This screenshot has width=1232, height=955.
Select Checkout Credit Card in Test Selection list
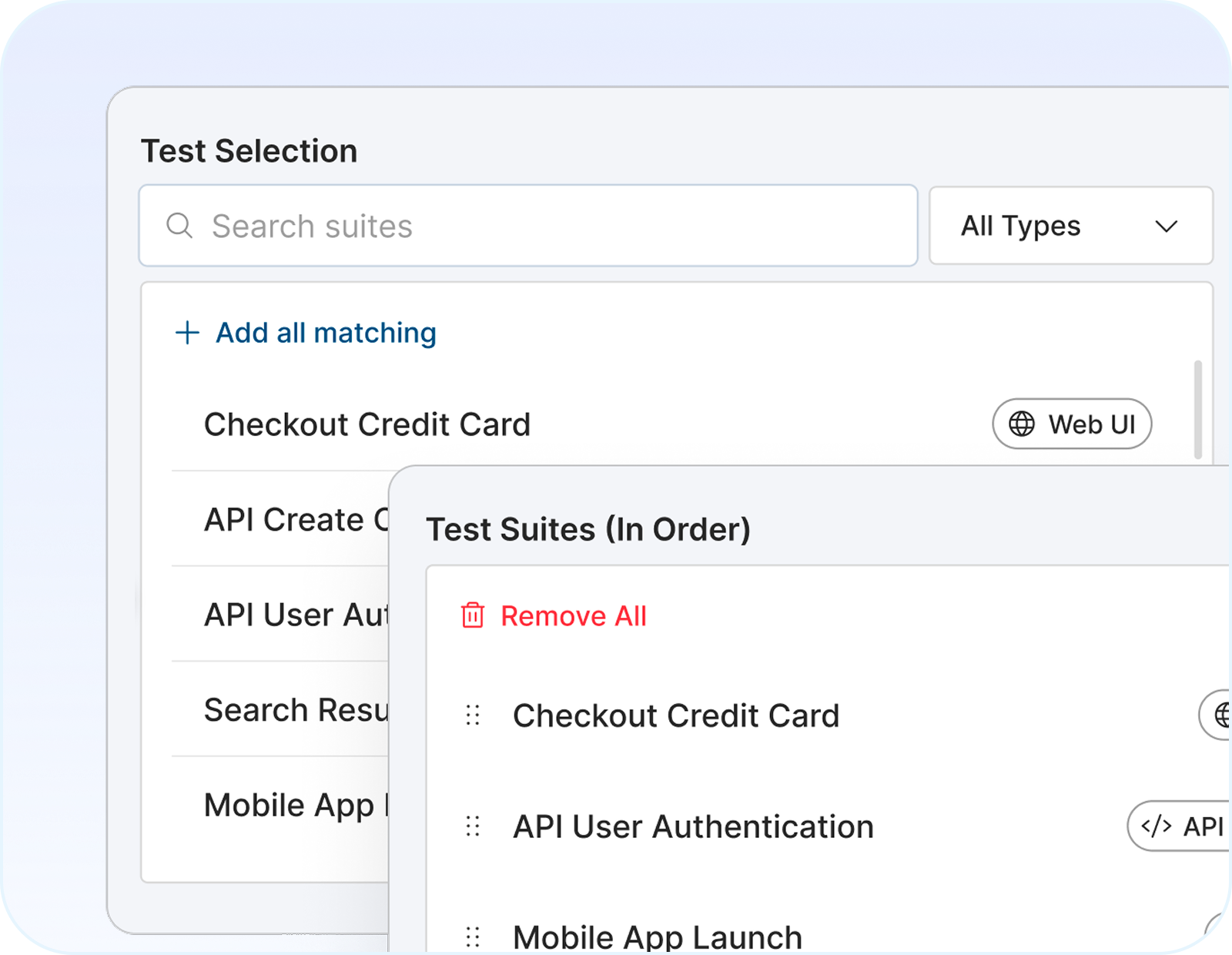(367, 424)
